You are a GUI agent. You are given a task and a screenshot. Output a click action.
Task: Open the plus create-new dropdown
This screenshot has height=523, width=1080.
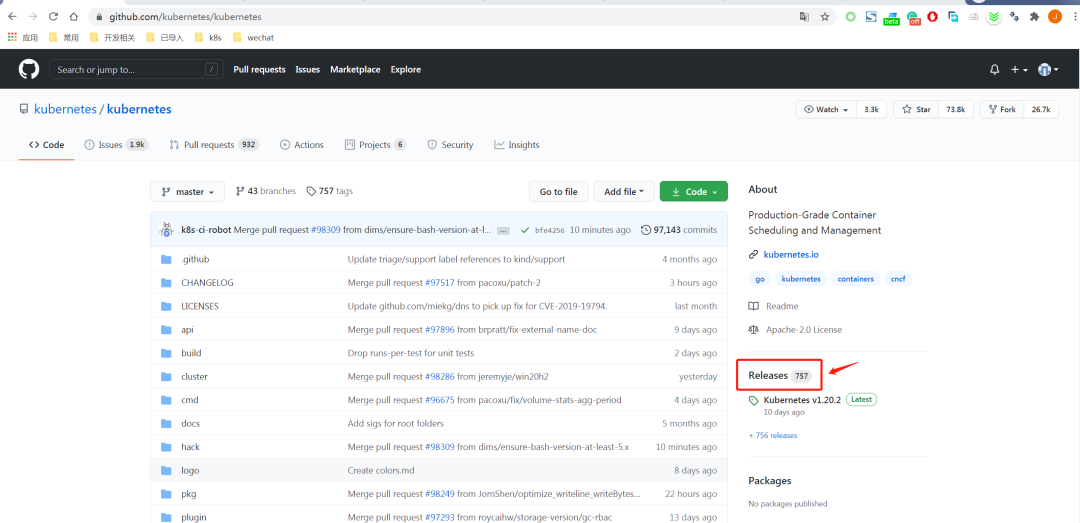1019,70
